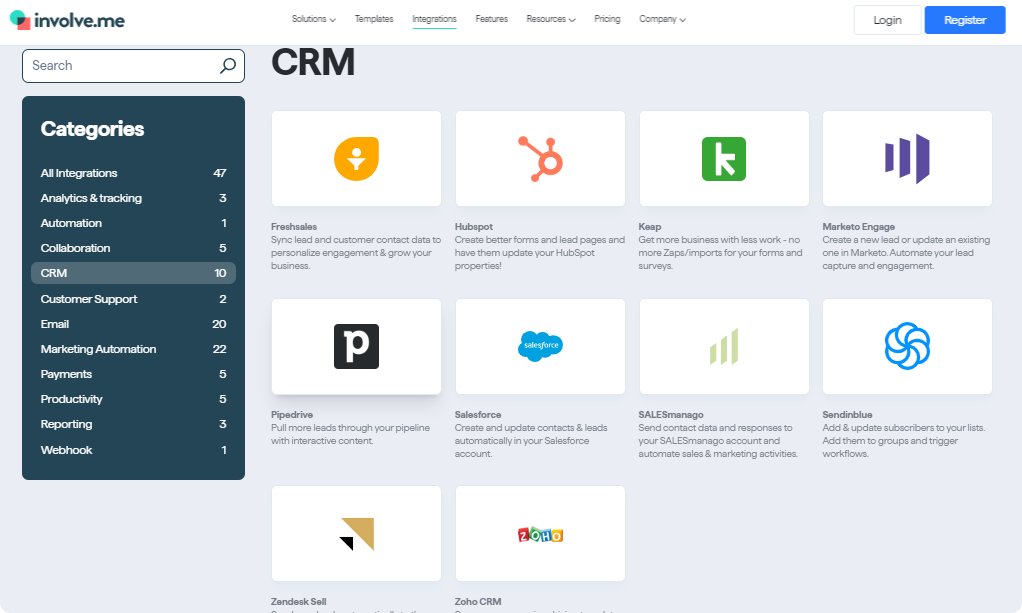Image resolution: width=1022 pixels, height=613 pixels.
Task: Open the Marketo Engage logo card
Action: (907, 158)
